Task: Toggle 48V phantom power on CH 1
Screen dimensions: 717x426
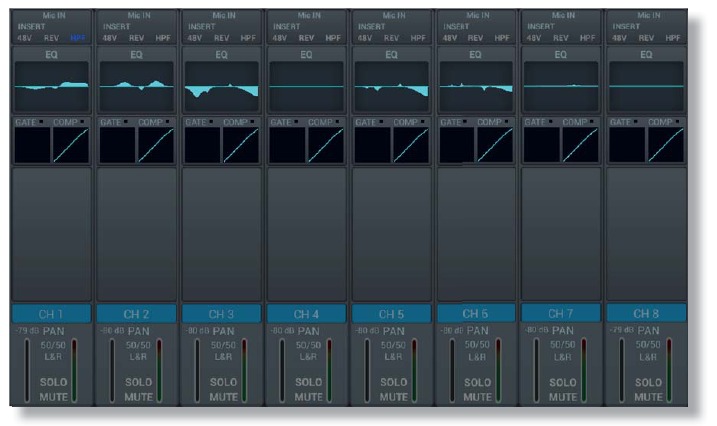Action: click(x=24, y=38)
